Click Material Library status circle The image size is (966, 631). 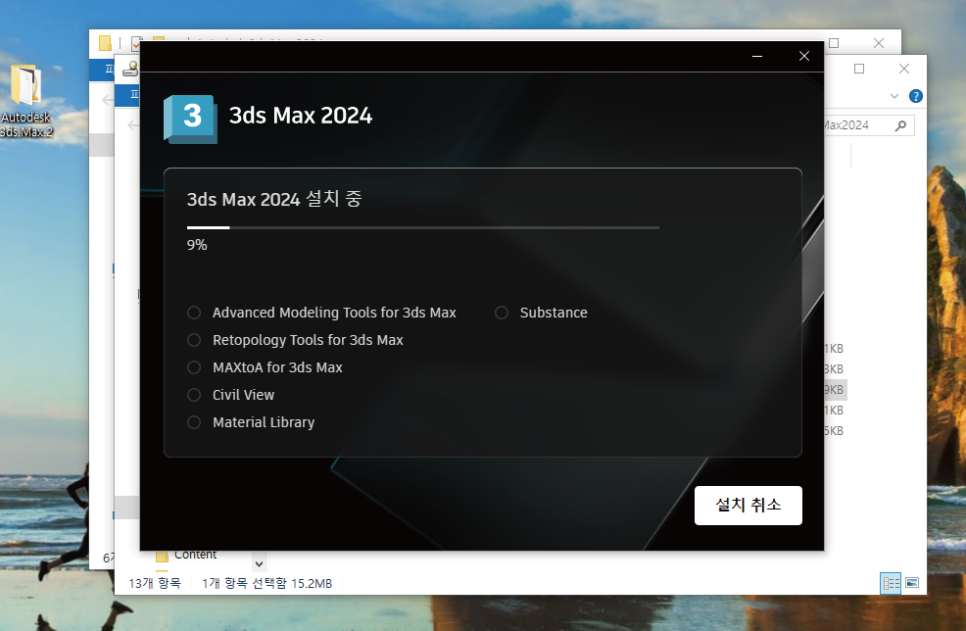[x=193, y=422]
